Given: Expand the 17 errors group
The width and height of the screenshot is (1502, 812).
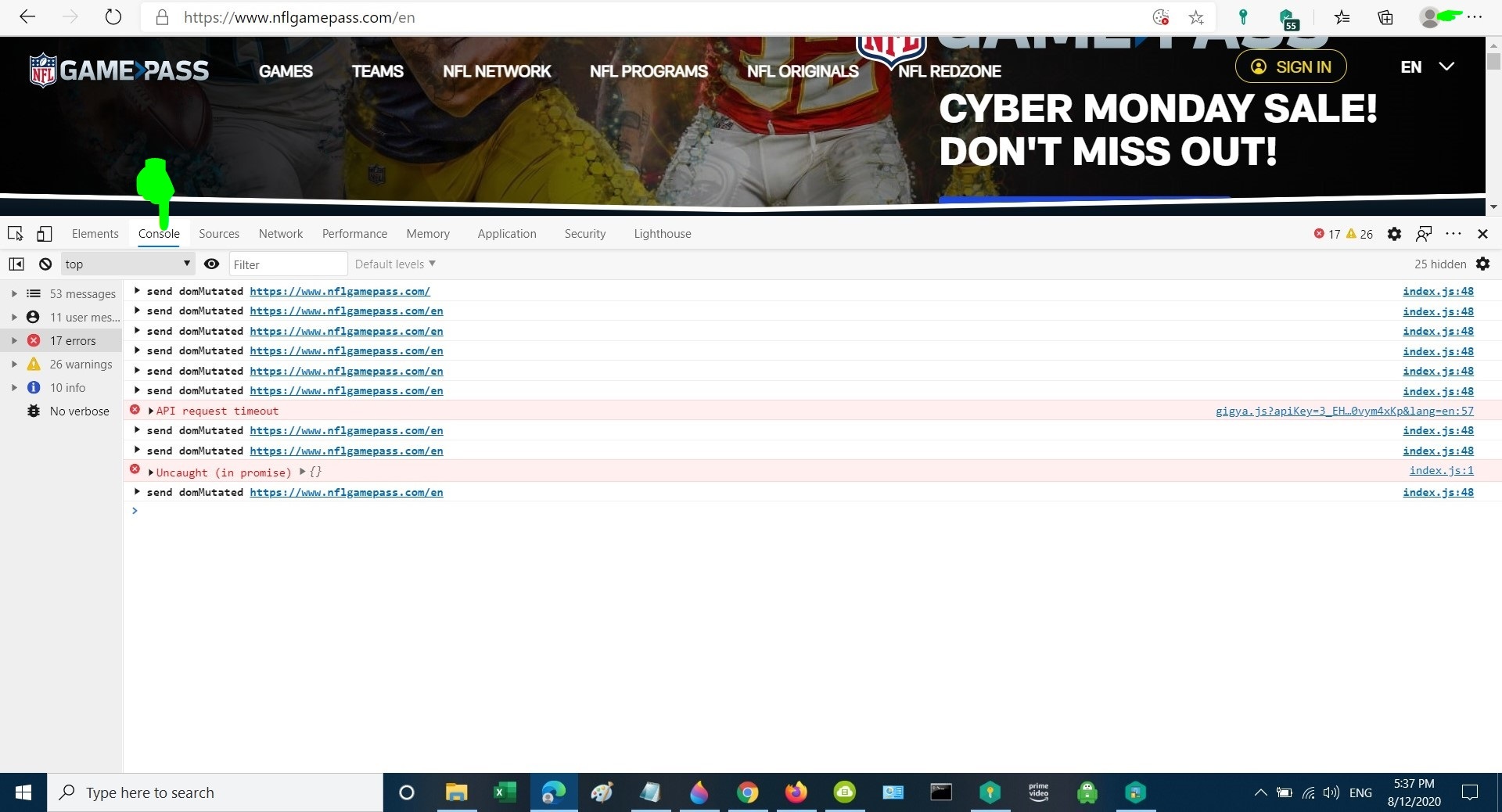Looking at the screenshot, I should (14, 341).
